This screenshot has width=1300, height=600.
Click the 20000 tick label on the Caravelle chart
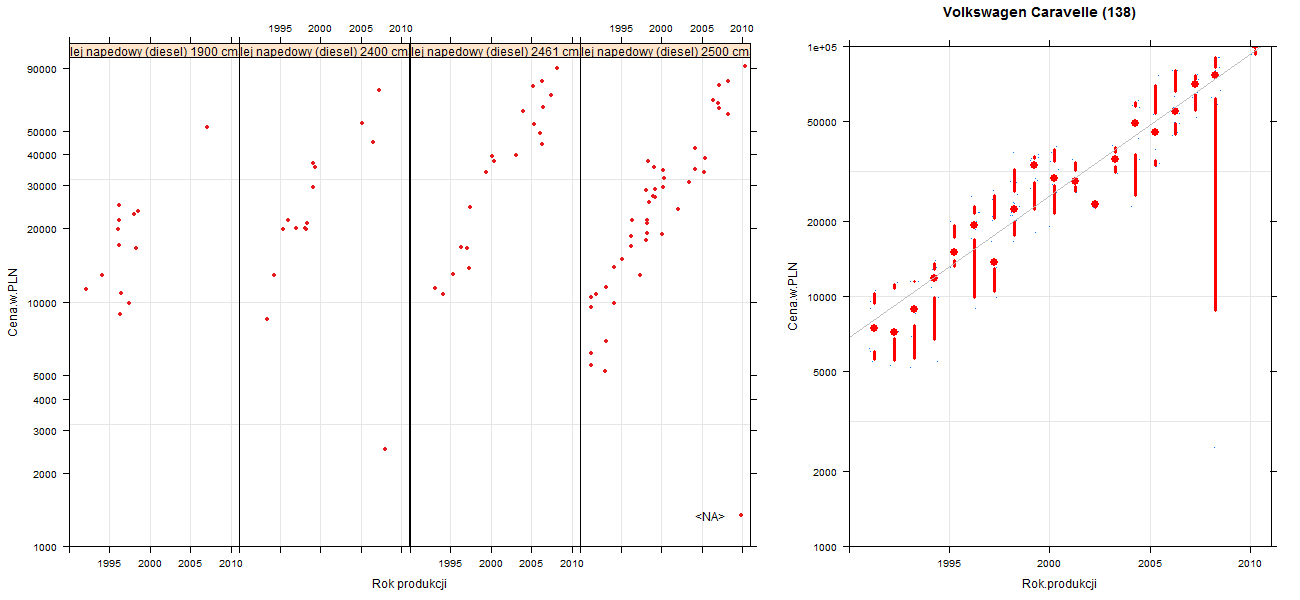pyautogui.click(x=821, y=222)
